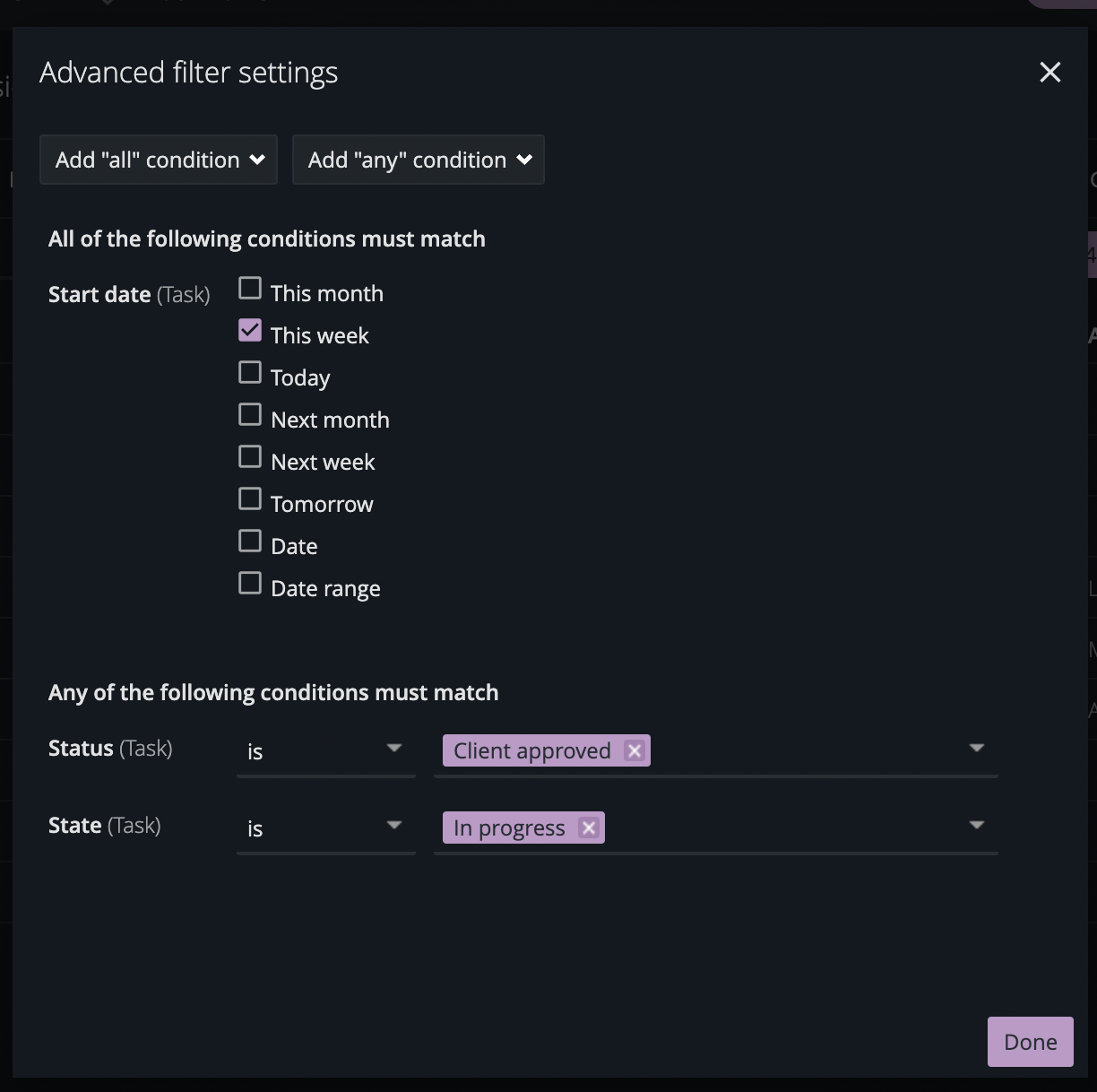Screen dimensions: 1097x1092
Task: Select the Next week checkbox
Action: [x=250, y=457]
